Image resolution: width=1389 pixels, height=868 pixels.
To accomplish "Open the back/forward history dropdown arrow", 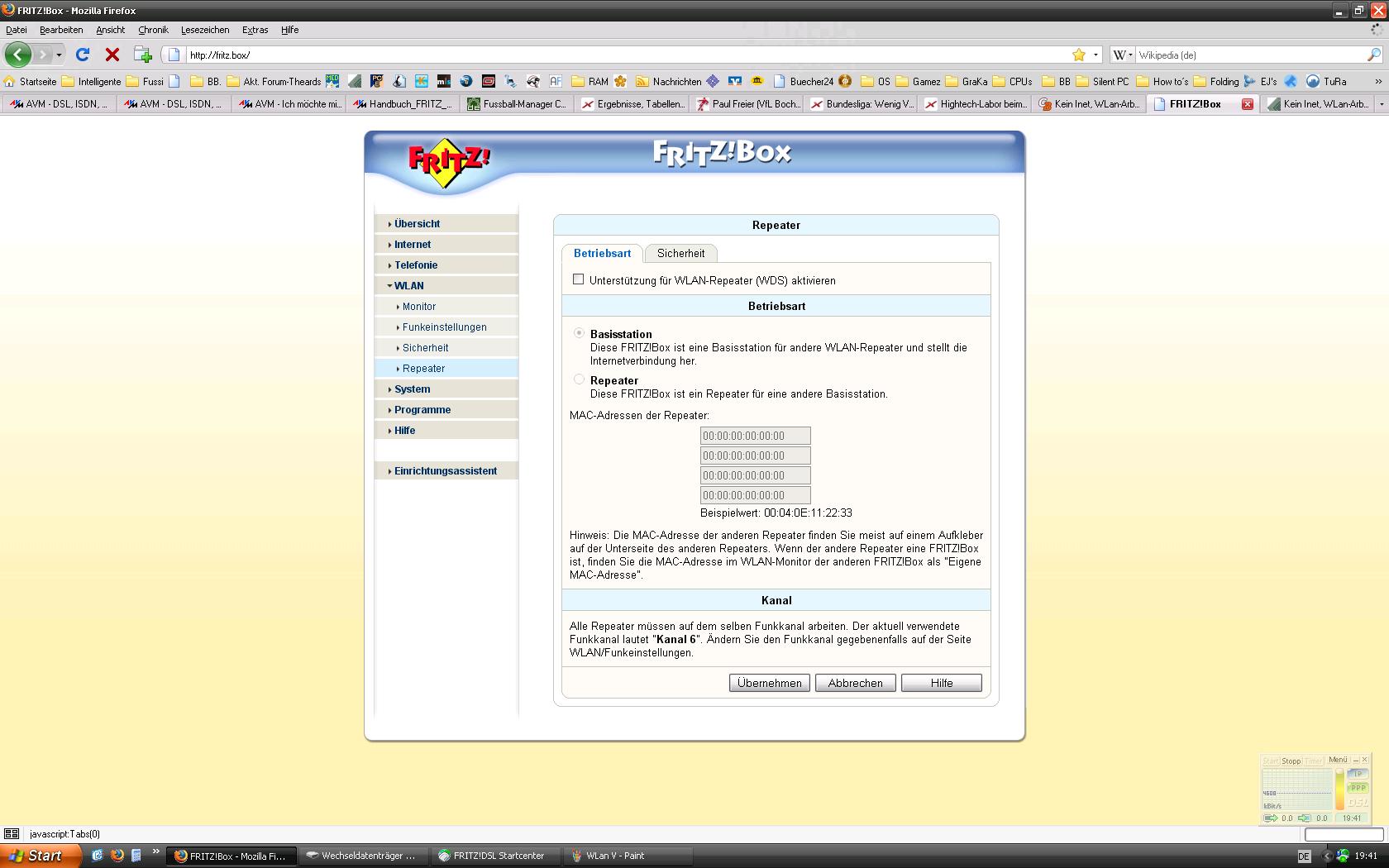I will pos(59,55).
